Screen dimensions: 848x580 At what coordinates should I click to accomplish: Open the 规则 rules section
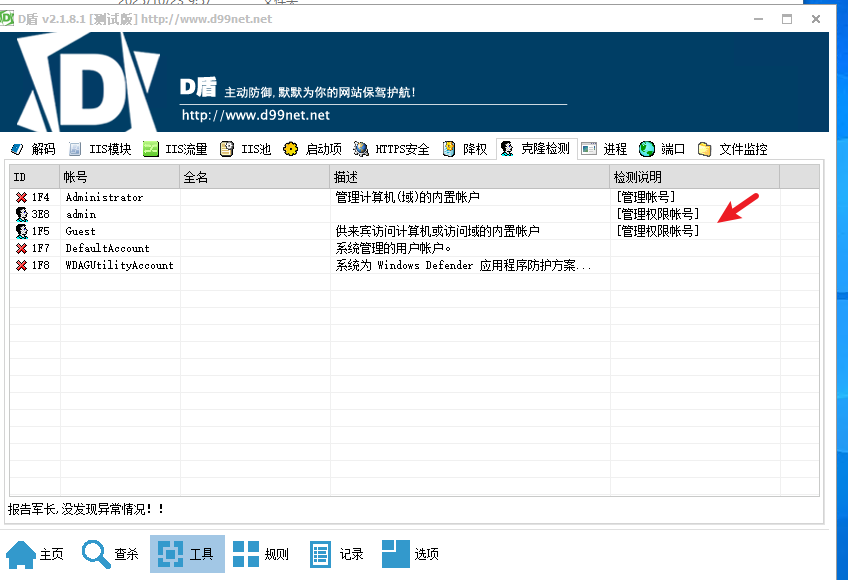261,554
